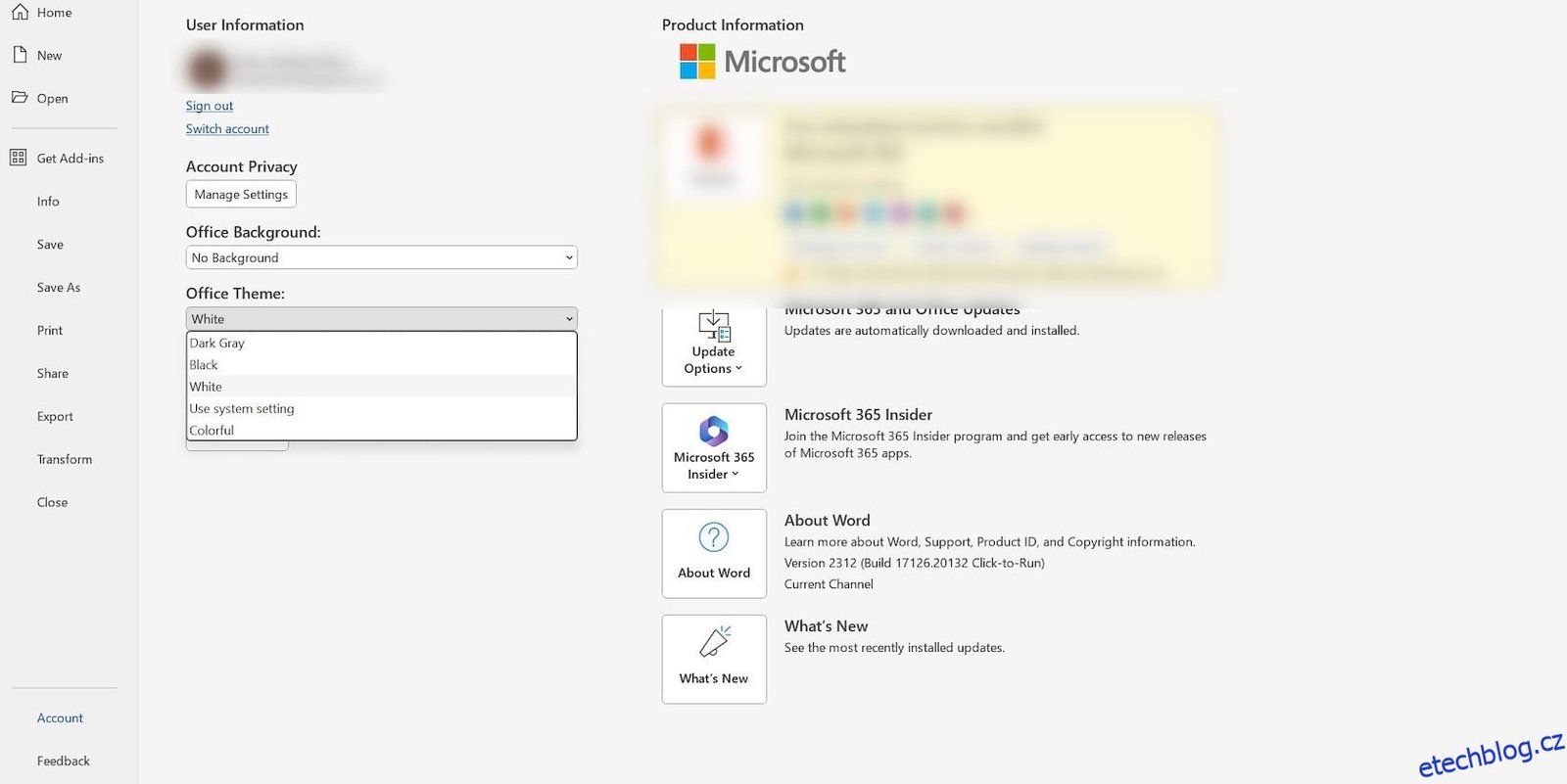Viewport: 1567px width, 784px height.
Task: Choose the White theme option in list
Action: pyautogui.click(x=382, y=387)
